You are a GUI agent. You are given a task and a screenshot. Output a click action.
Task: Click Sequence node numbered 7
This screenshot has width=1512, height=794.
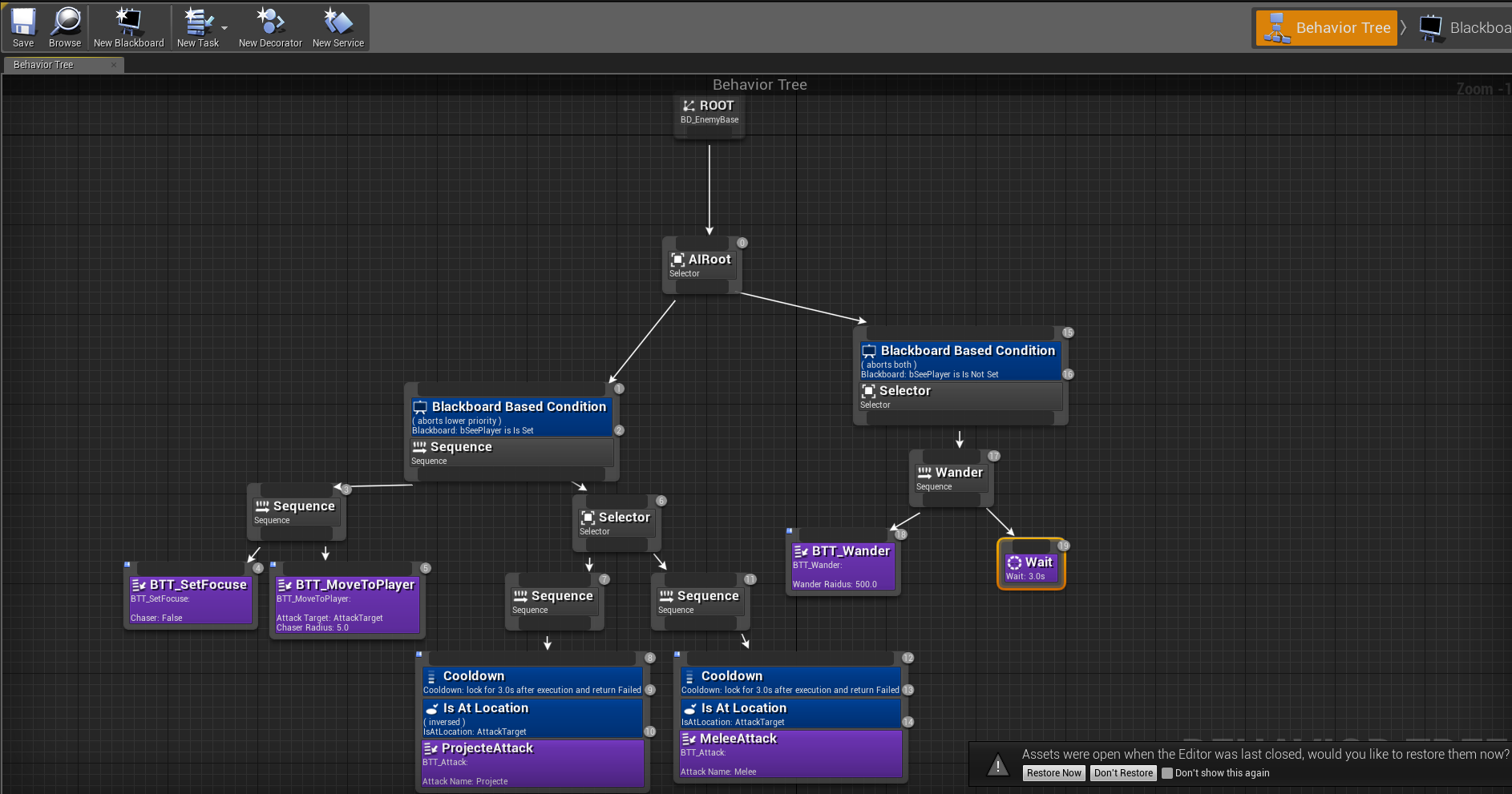[554, 602]
